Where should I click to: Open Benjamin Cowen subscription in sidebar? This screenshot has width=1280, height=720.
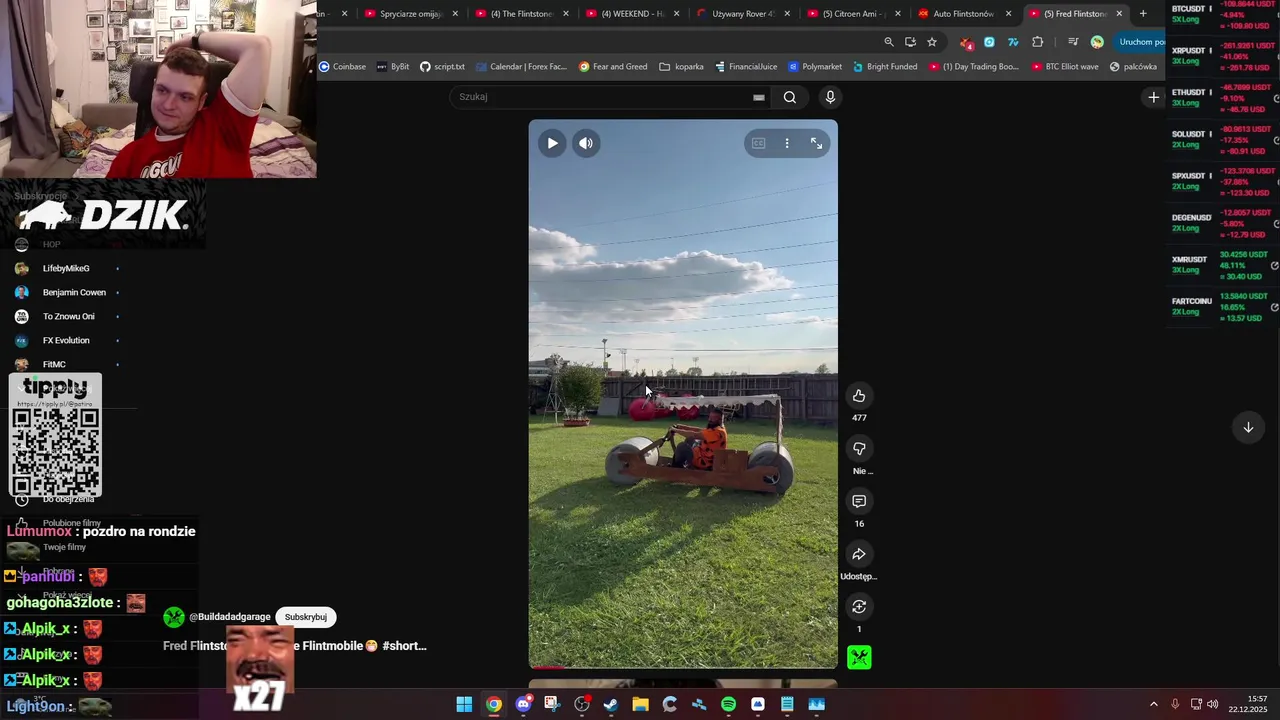point(66,292)
